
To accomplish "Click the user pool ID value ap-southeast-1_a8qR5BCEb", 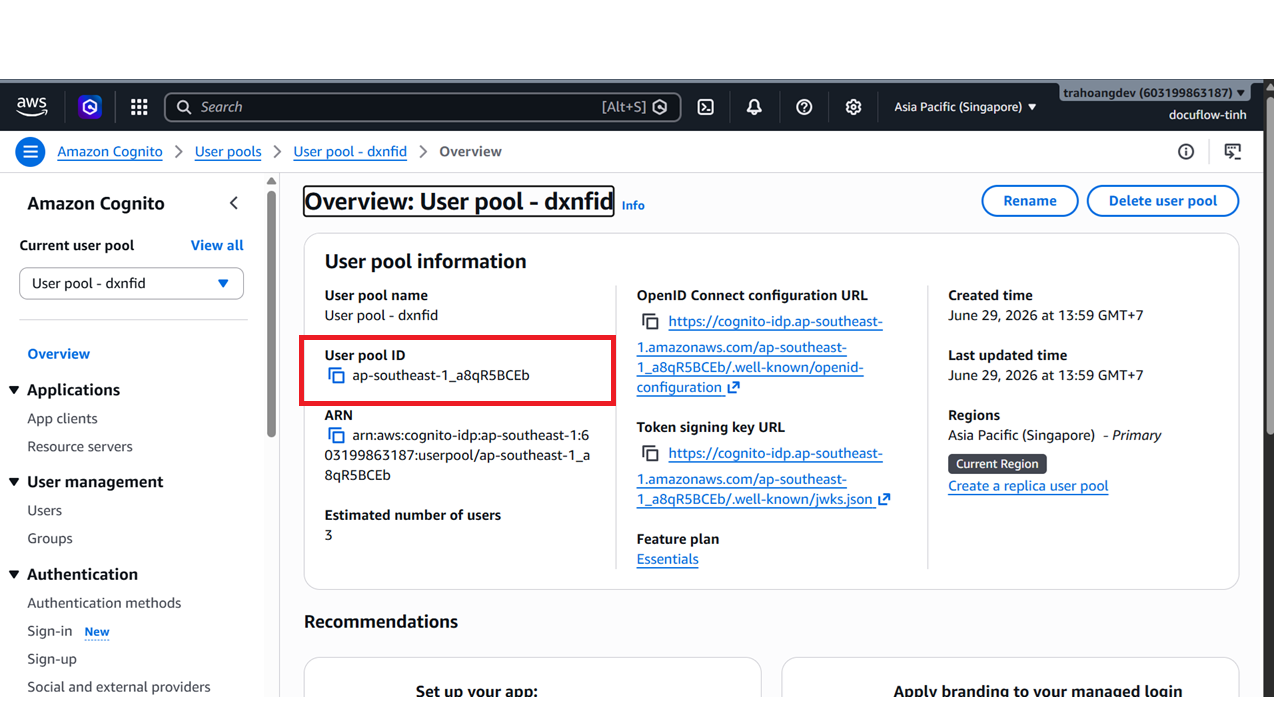I will click(x=441, y=376).
